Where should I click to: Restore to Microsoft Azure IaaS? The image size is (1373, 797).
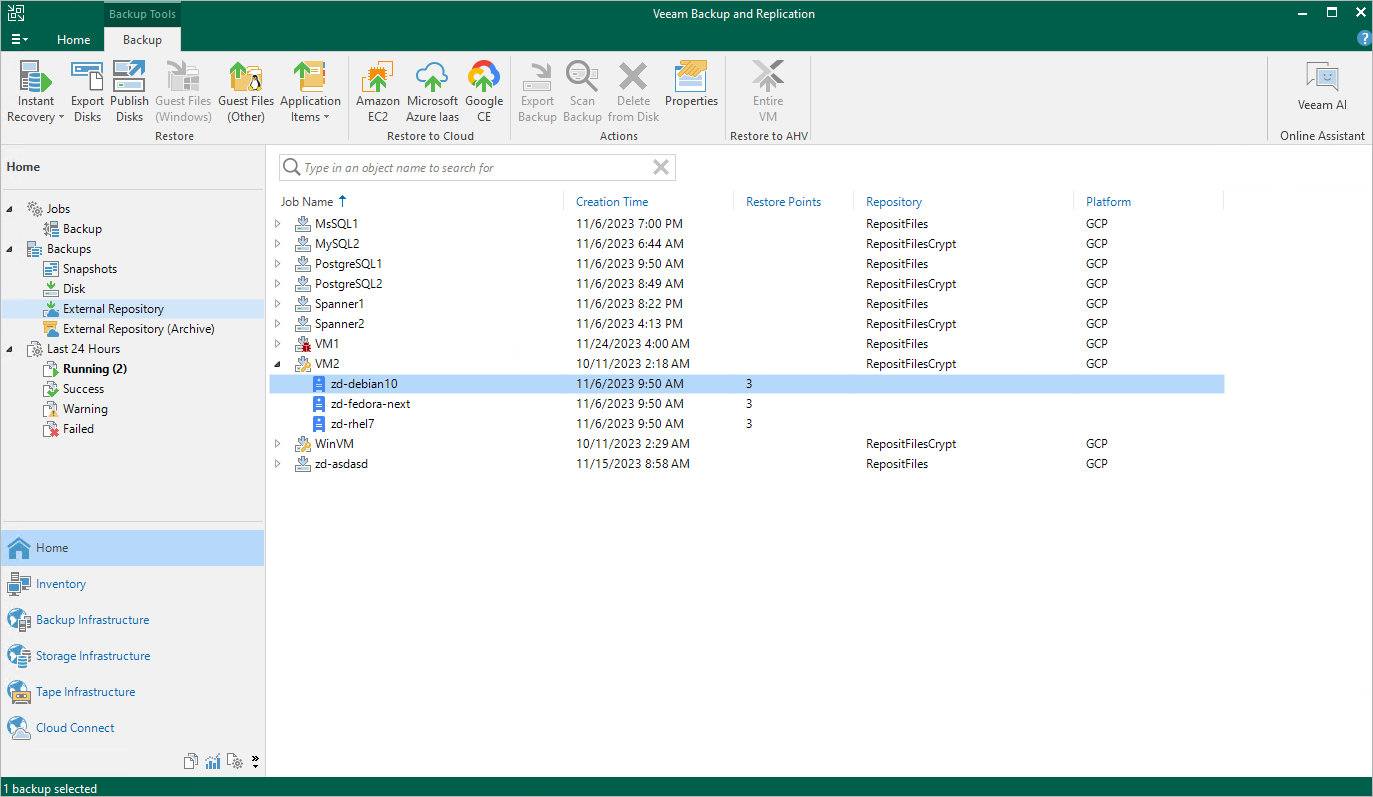pos(432,91)
